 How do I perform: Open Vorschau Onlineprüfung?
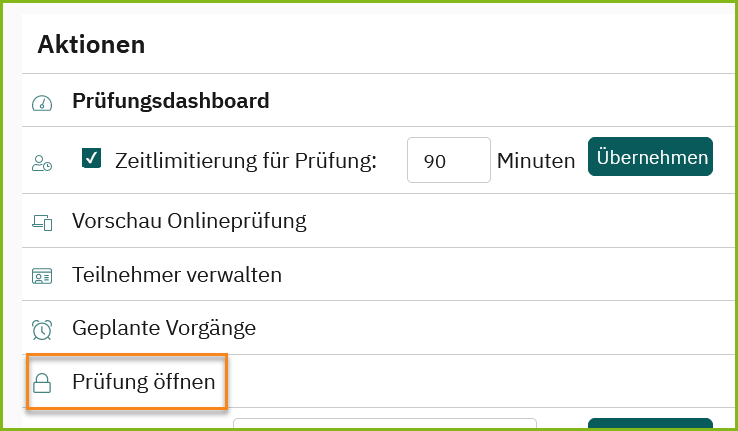(189, 221)
